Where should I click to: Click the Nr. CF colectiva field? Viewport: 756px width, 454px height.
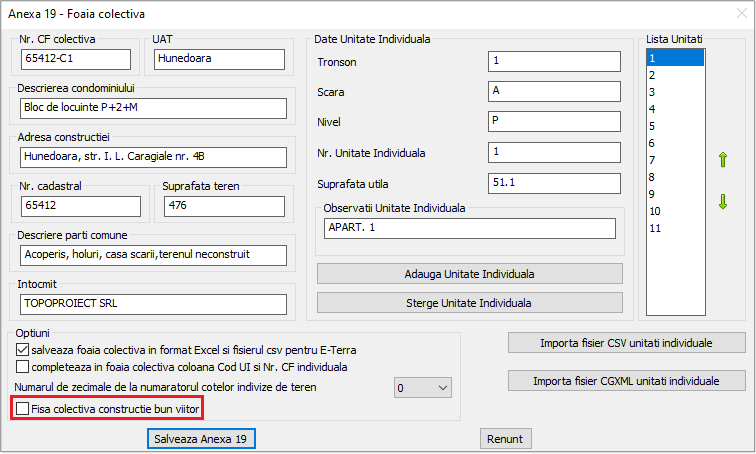coord(81,59)
